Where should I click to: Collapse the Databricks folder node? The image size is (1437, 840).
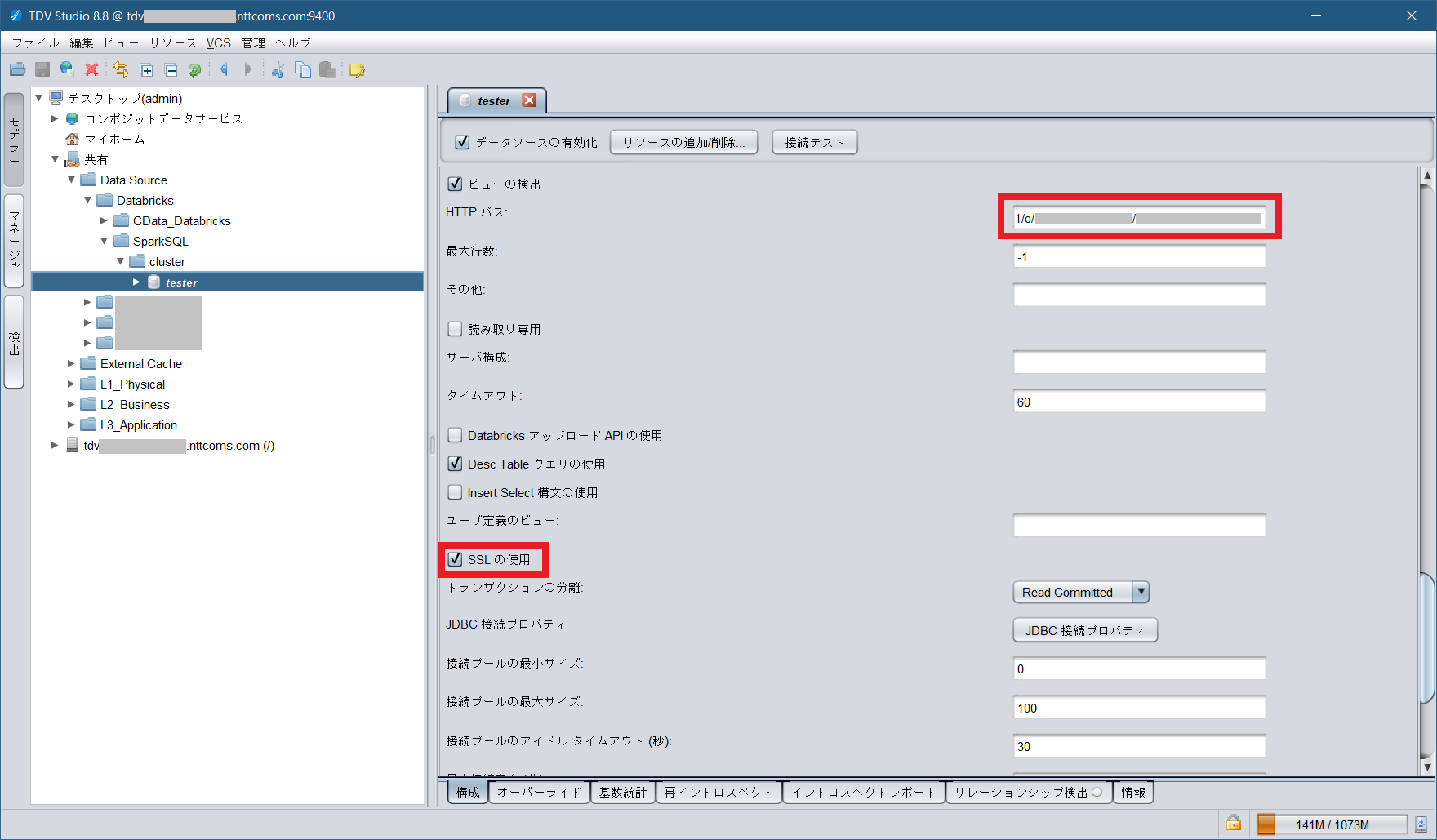coord(87,200)
